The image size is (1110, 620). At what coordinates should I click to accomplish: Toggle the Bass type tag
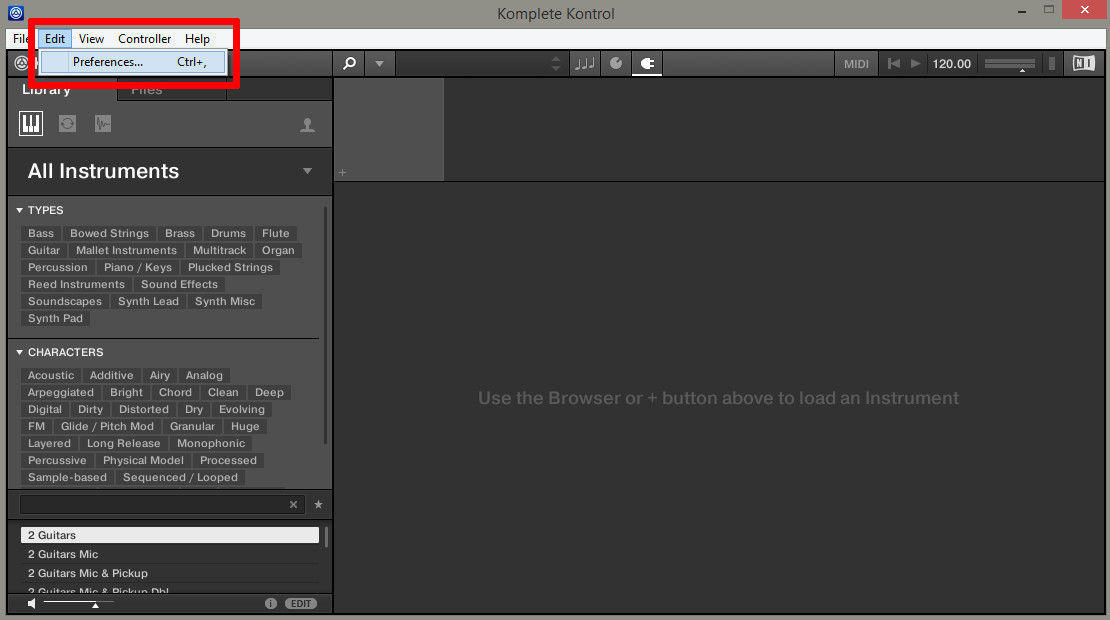click(x=41, y=234)
